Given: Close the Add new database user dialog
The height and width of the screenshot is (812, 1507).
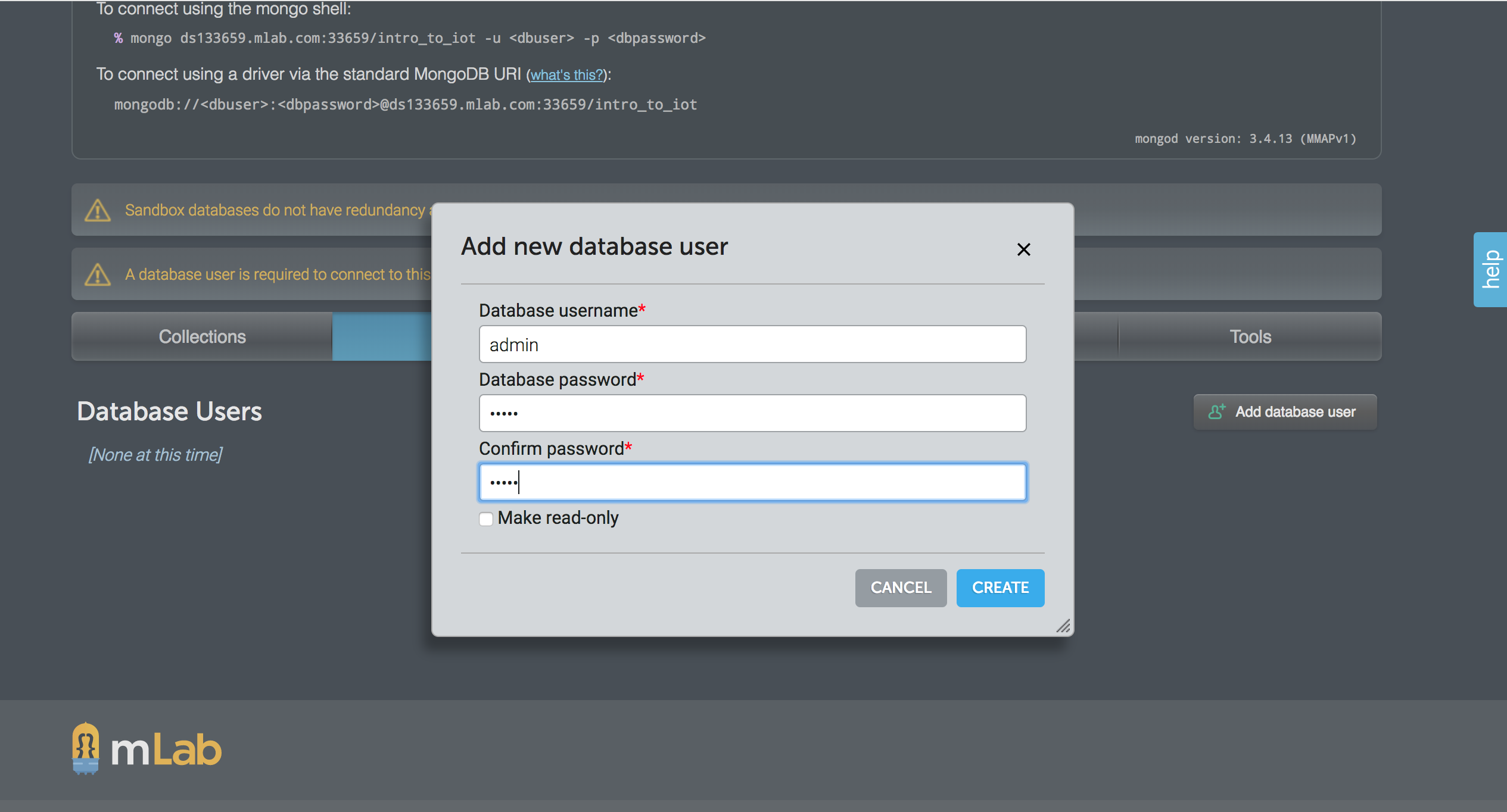Looking at the screenshot, I should [1023, 249].
